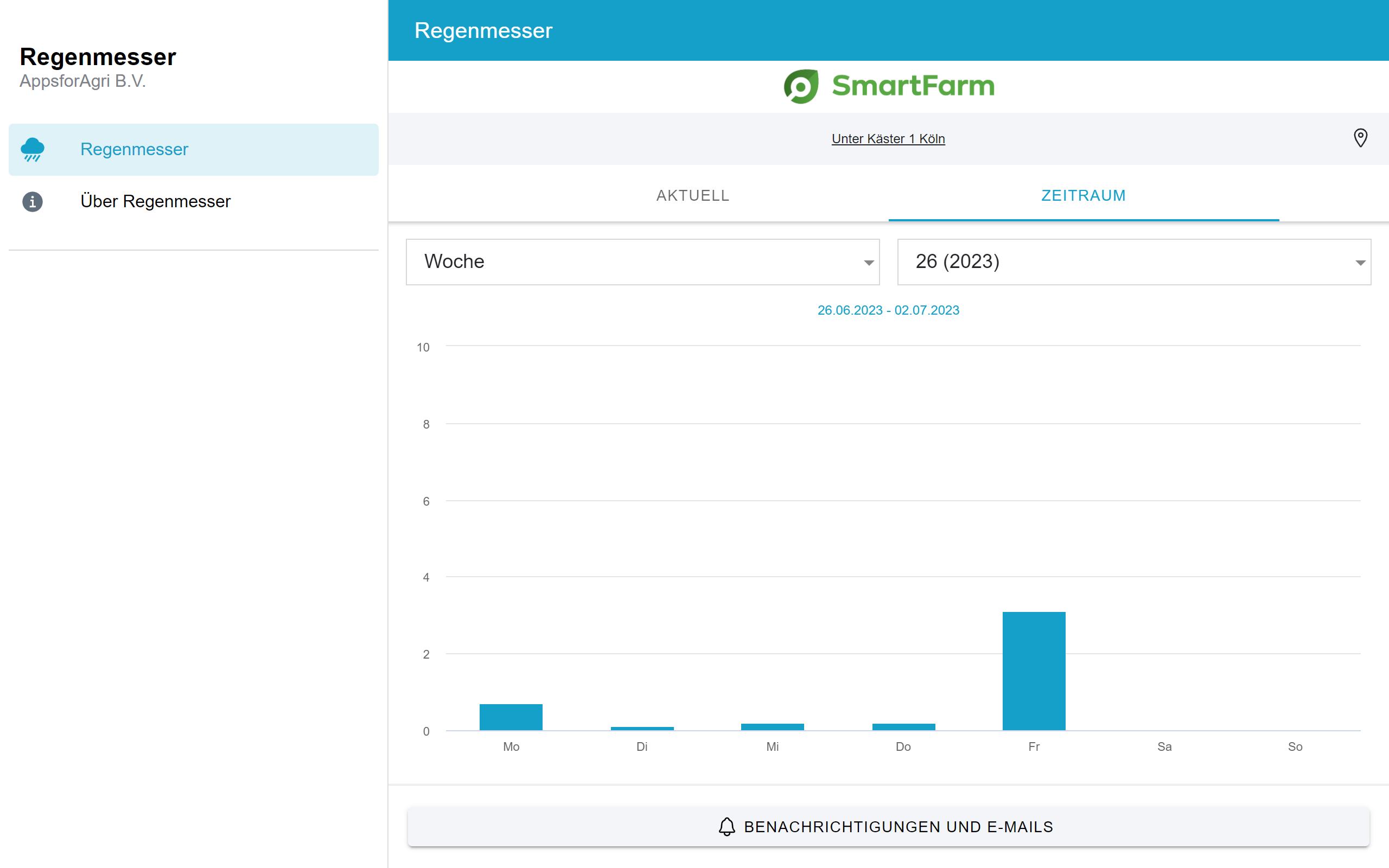Click the Fr axis label

click(x=1034, y=747)
